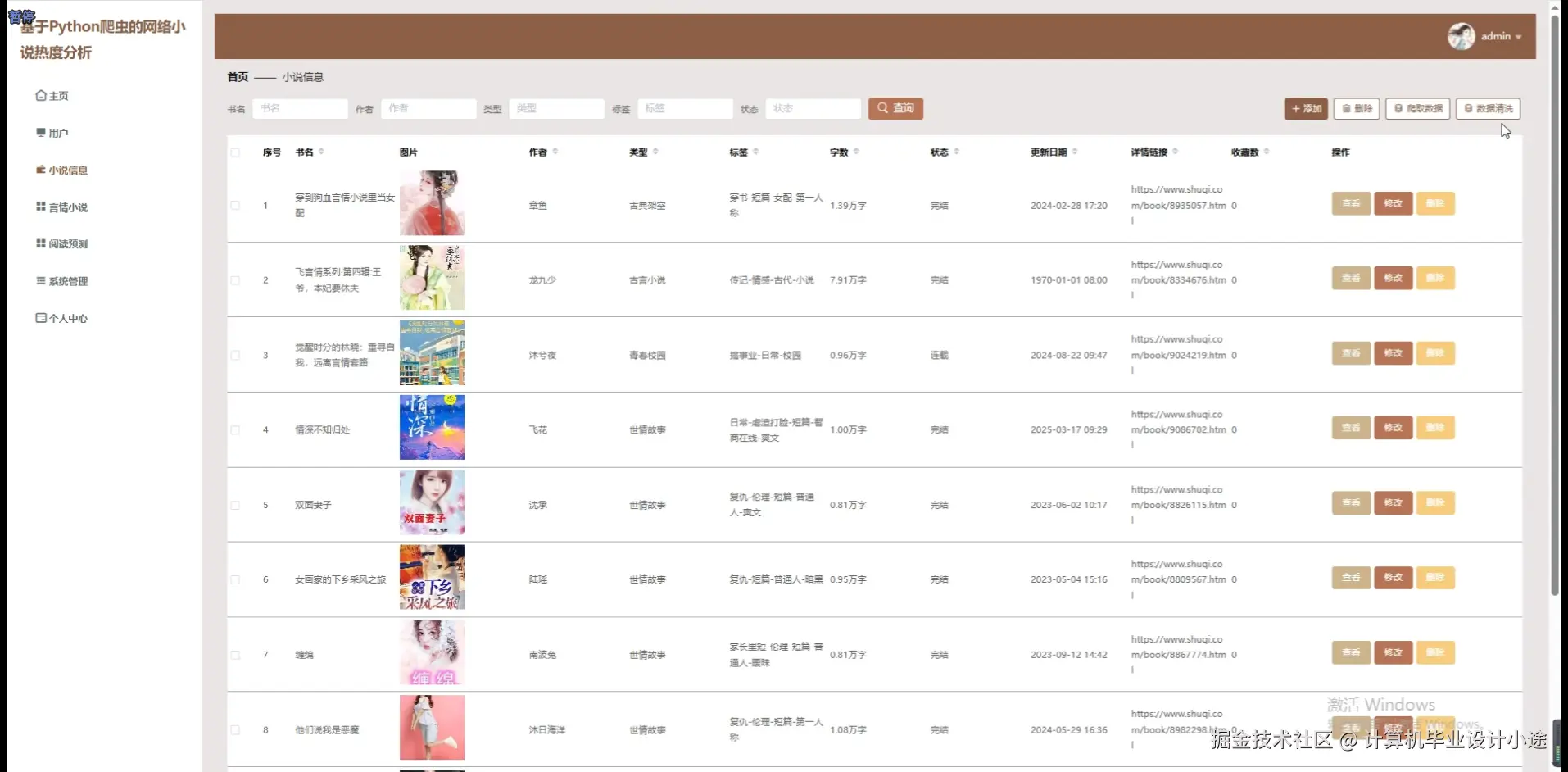The height and width of the screenshot is (772, 1568).
Task: Focus the 书名 search field
Action: point(300,108)
